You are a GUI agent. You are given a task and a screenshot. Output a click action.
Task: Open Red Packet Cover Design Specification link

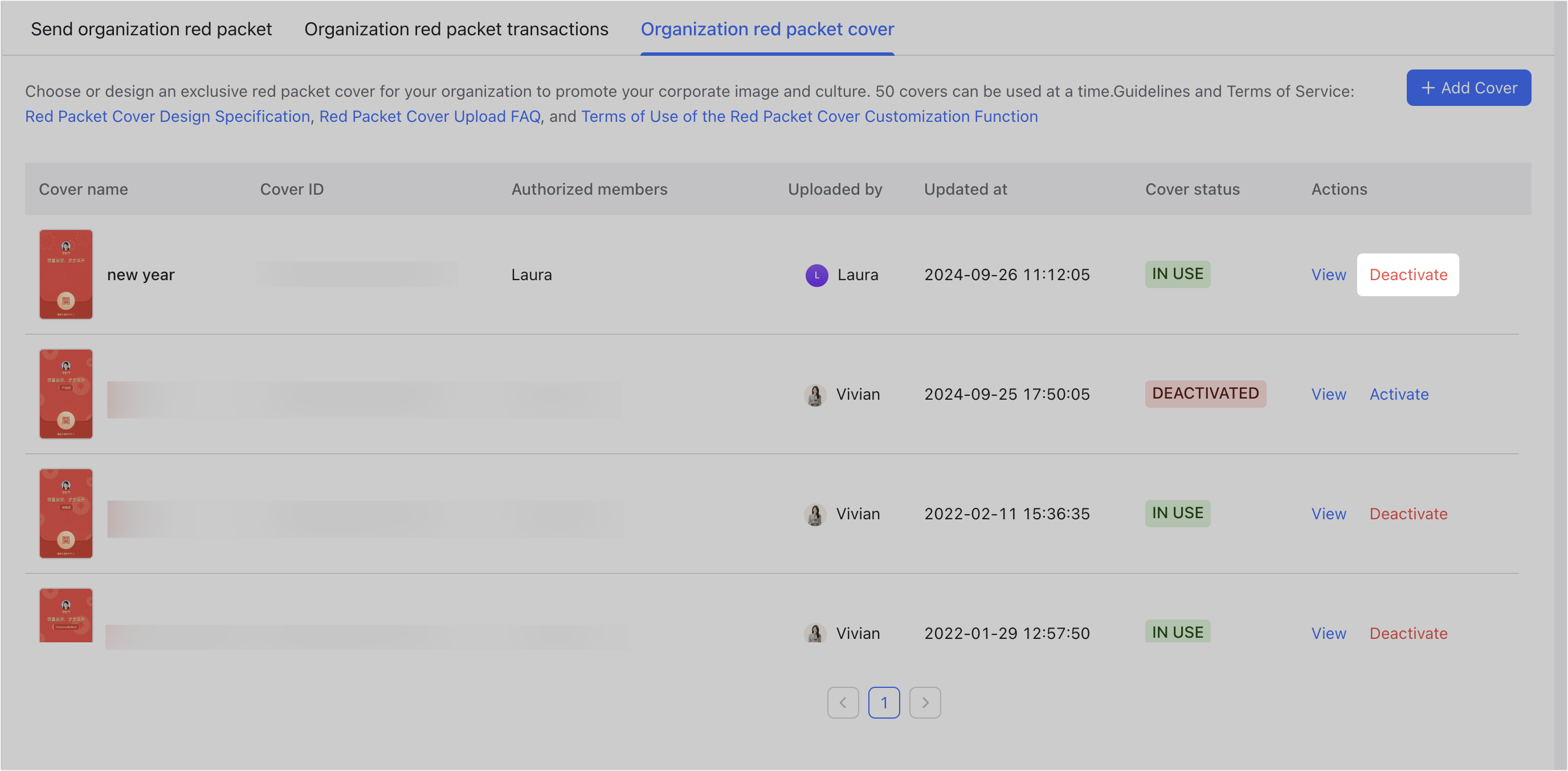click(168, 116)
